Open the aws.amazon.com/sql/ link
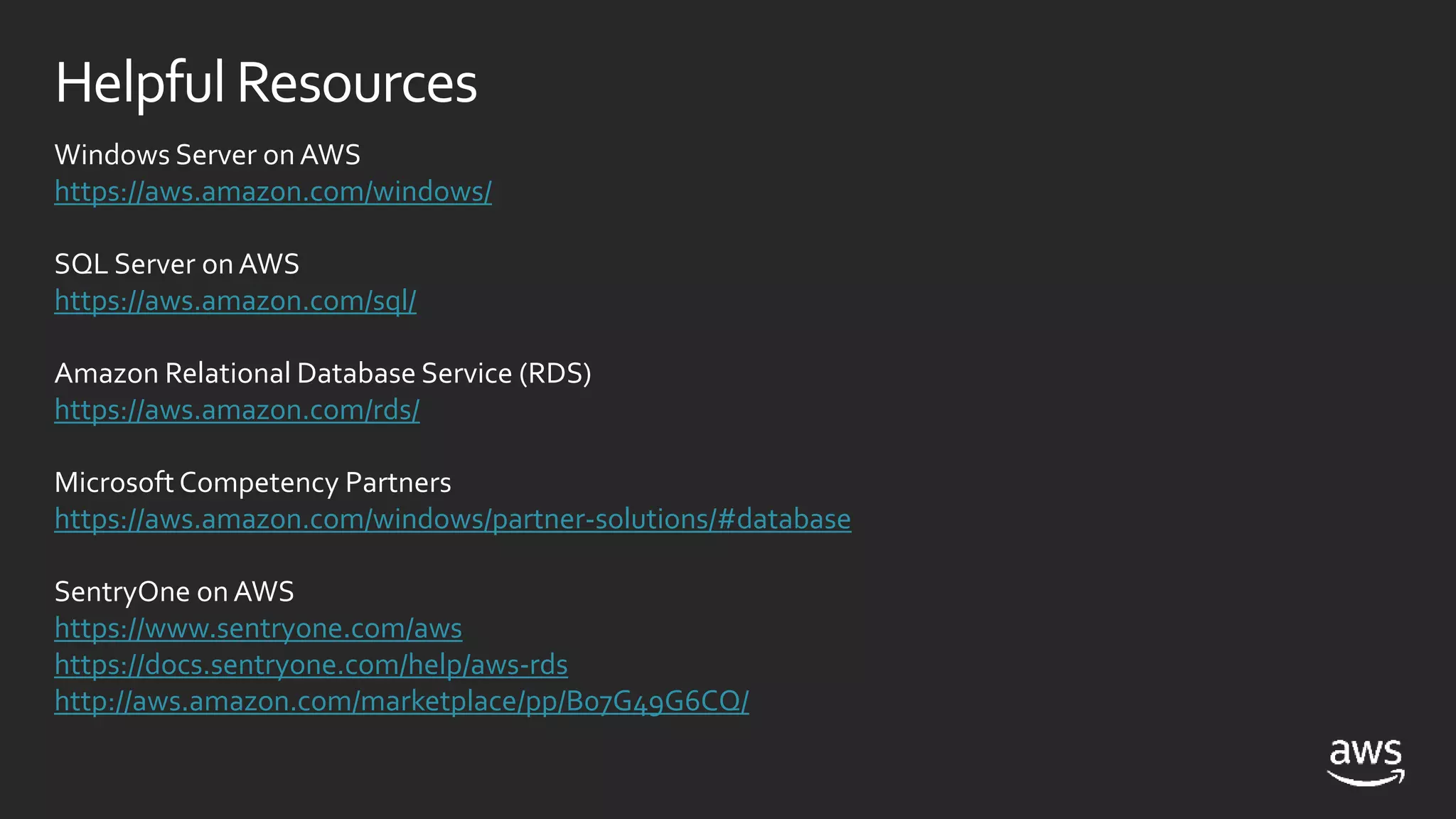Image resolution: width=1456 pixels, height=819 pixels. pyautogui.click(x=235, y=301)
